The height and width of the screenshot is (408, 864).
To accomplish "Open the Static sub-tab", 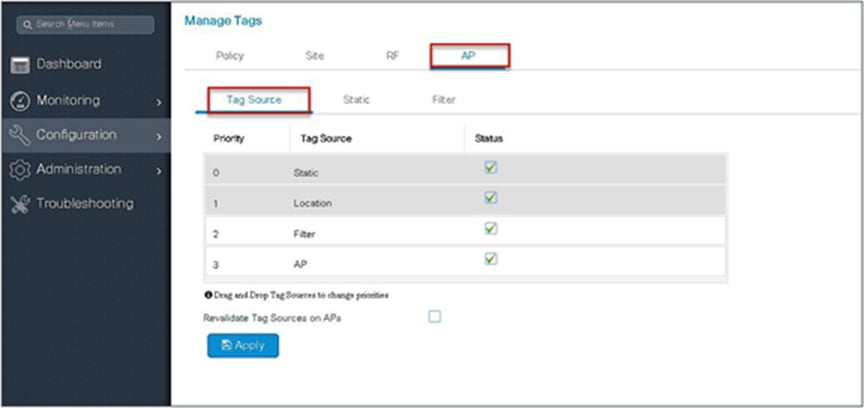I will pos(357,100).
